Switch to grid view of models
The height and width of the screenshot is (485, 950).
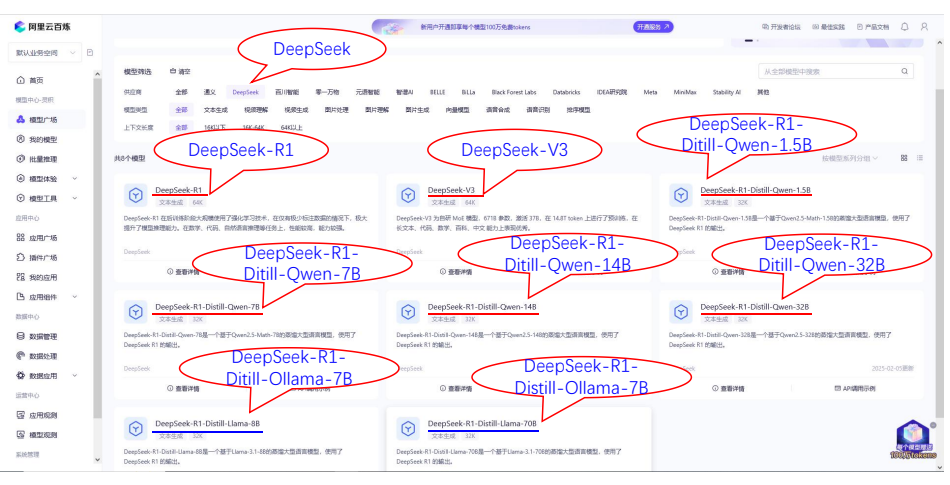point(904,158)
